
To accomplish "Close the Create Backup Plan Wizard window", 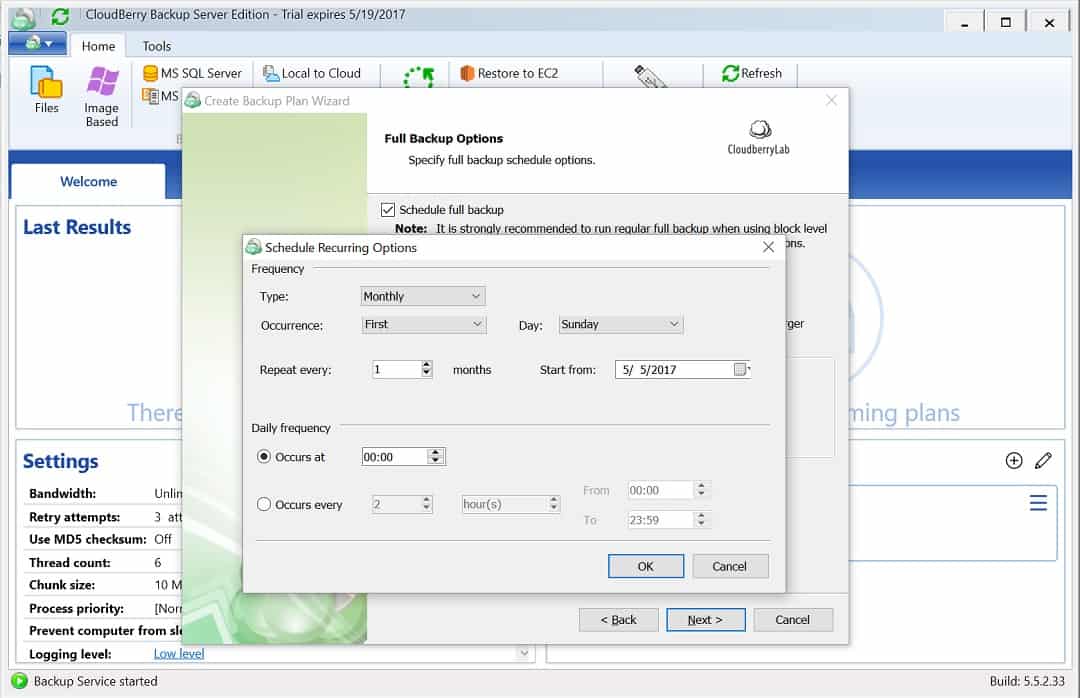I will click(831, 101).
